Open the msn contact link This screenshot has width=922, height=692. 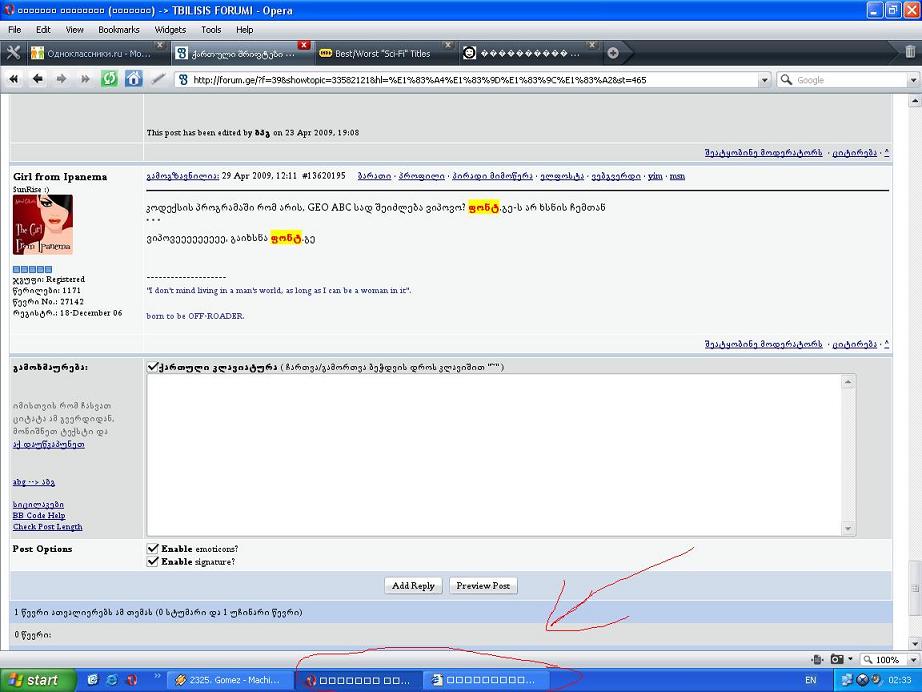coord(677,176)
